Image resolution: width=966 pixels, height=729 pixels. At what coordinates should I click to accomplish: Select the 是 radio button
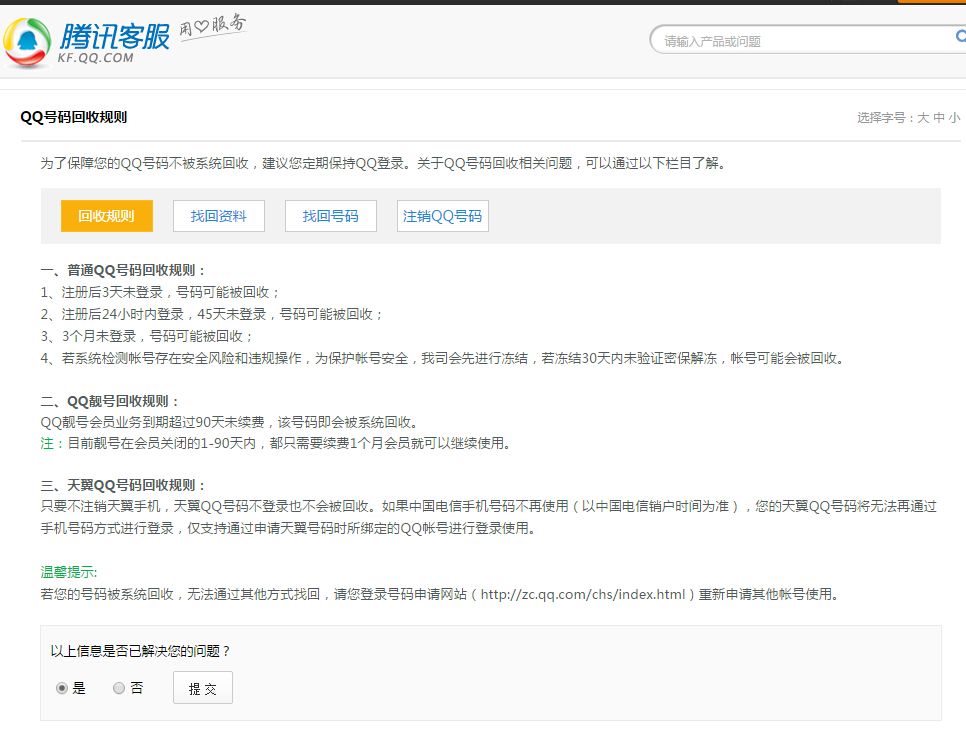click(x=62, y=688)
